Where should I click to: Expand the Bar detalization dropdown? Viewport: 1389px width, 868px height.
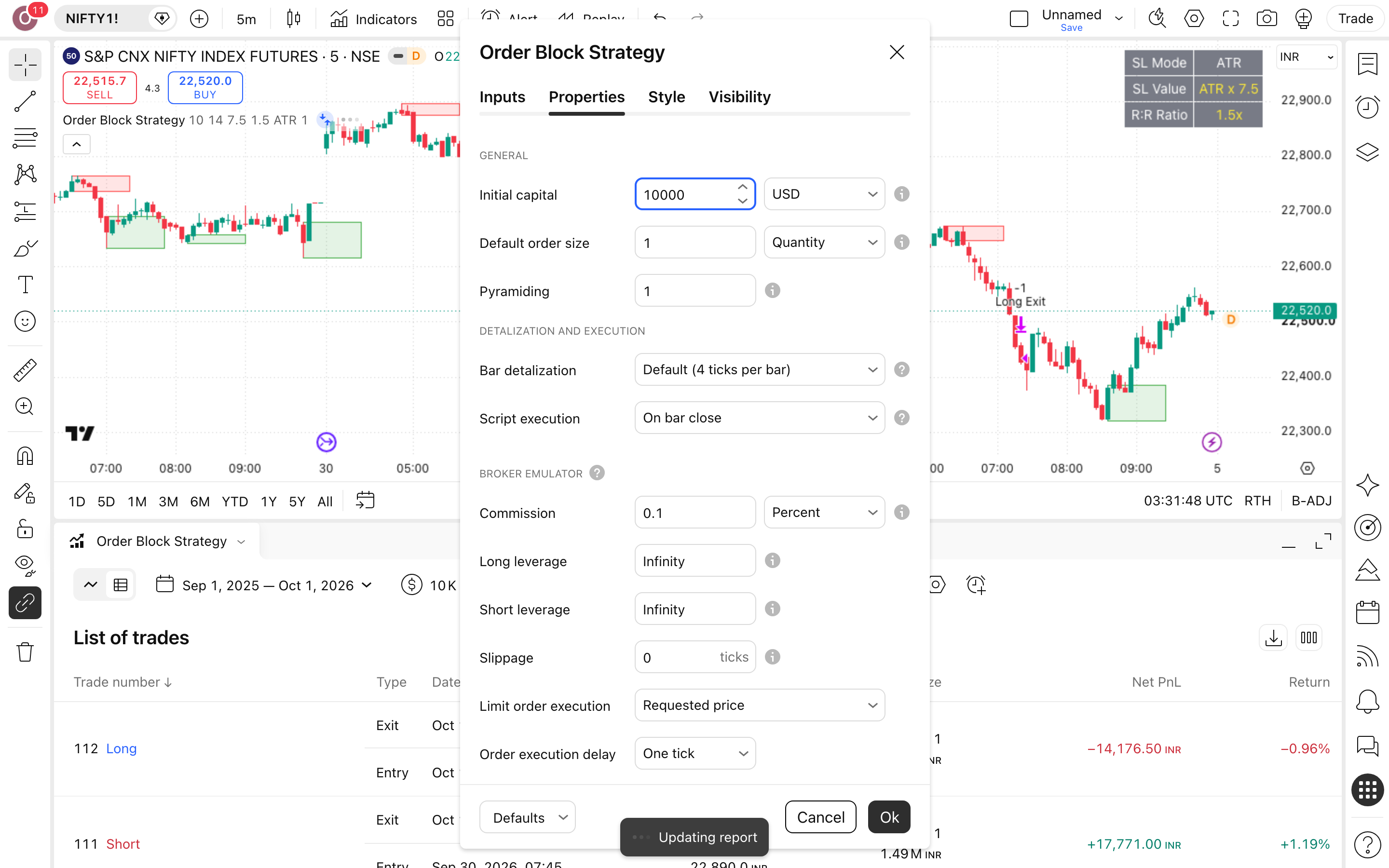759,370
